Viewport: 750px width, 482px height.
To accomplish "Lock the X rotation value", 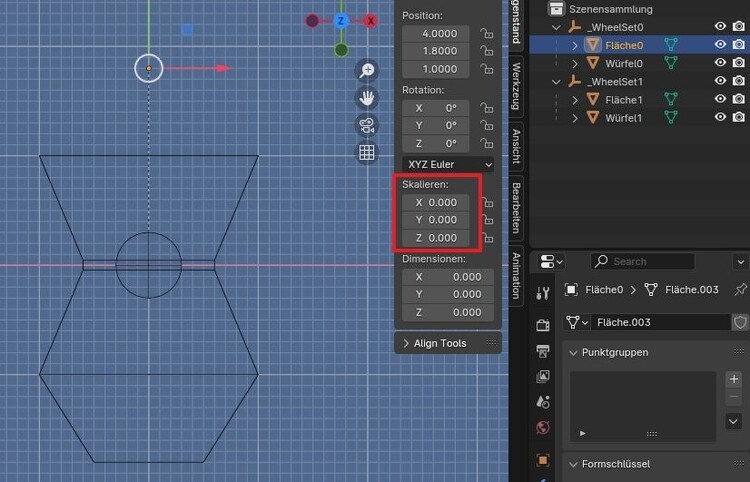I will [x=487, y=108].
